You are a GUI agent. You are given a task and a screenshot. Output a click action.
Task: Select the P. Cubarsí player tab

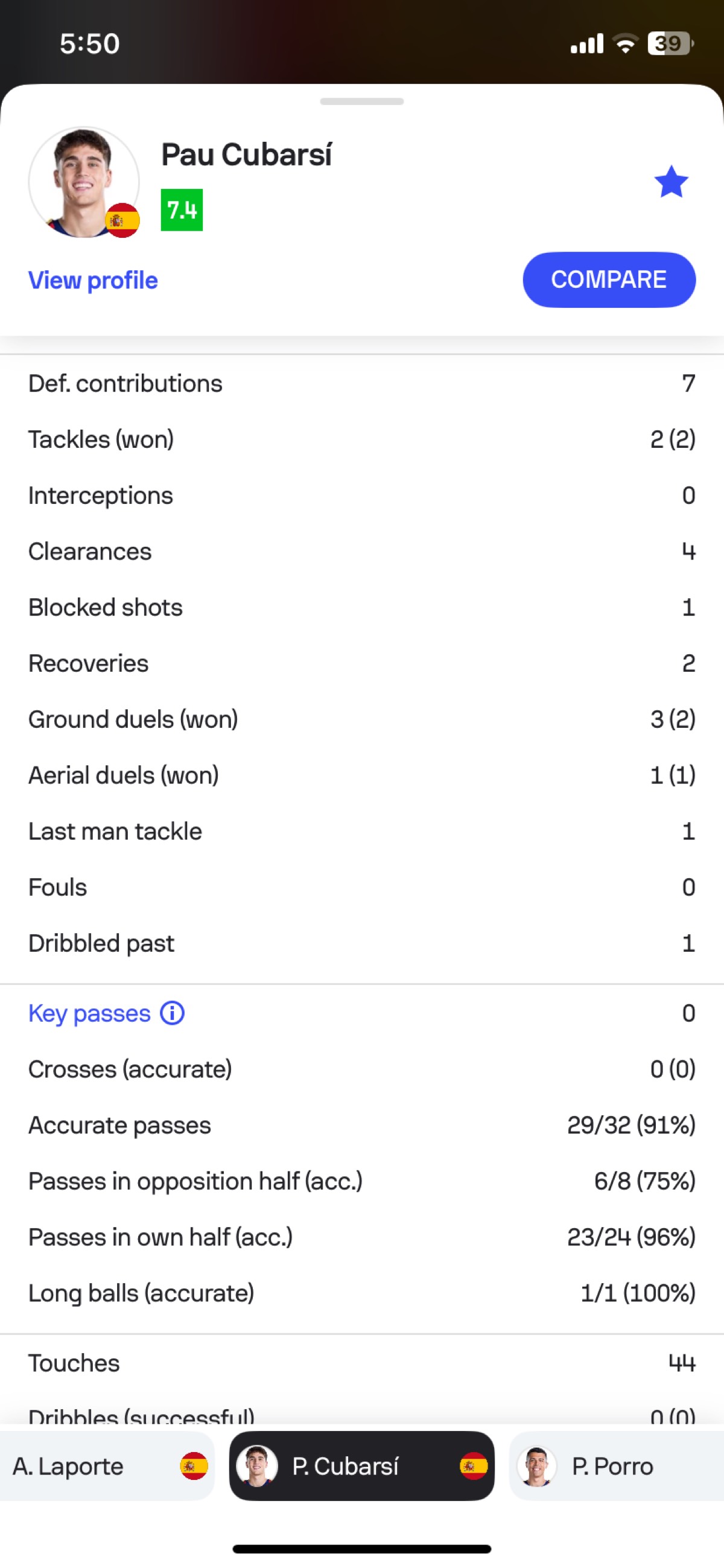tap(361, 1467)
